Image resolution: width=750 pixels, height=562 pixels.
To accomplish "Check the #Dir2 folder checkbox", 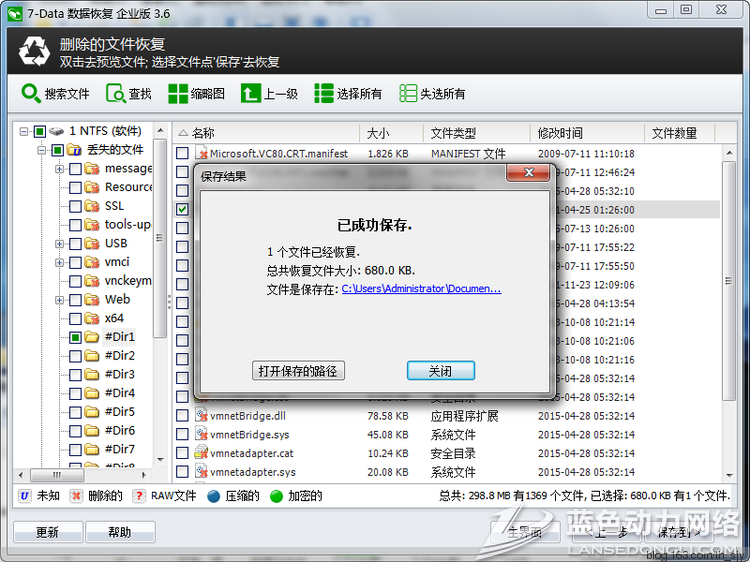I will 76,356.
